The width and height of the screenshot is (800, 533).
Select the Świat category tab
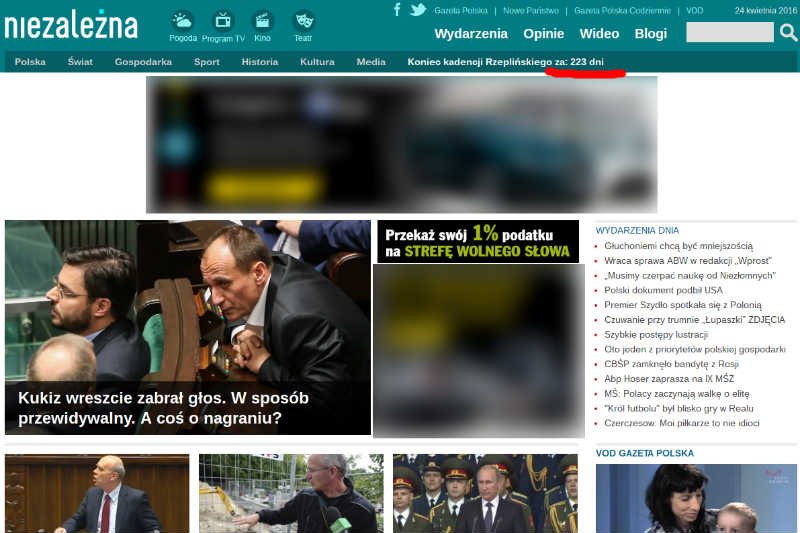(80, 62)
